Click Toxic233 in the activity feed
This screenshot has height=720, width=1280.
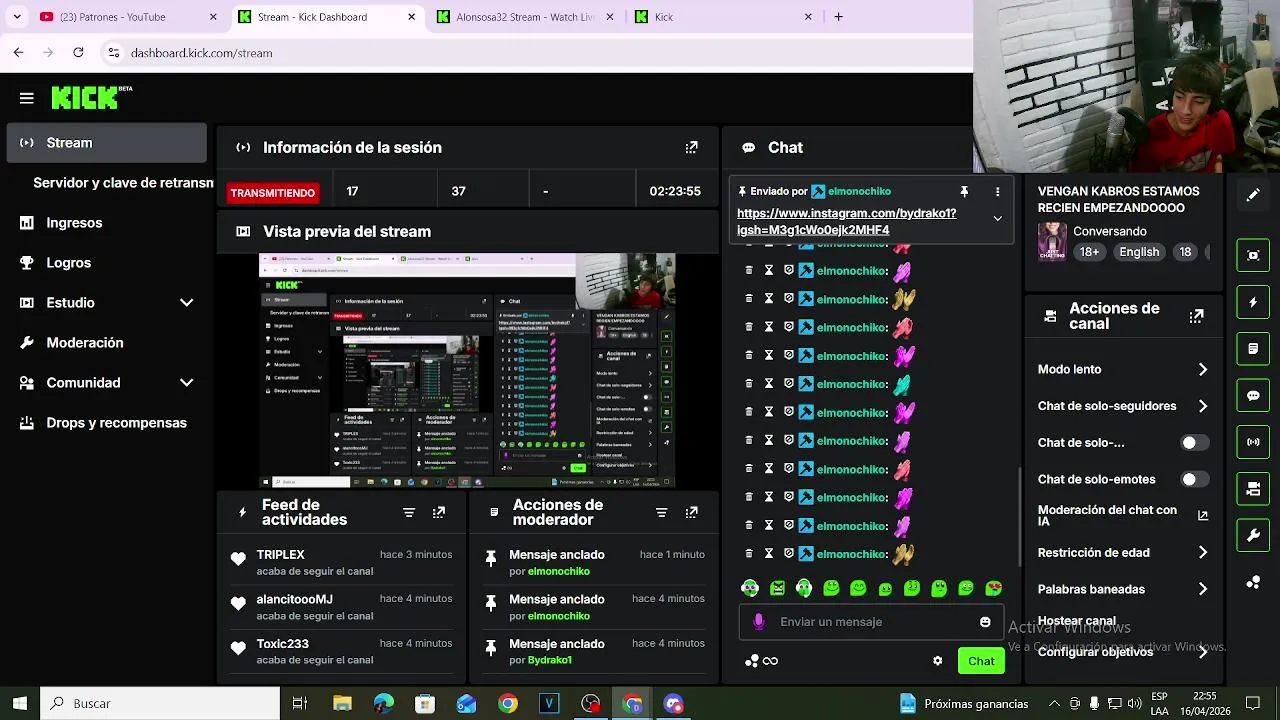tap(282, 644)
